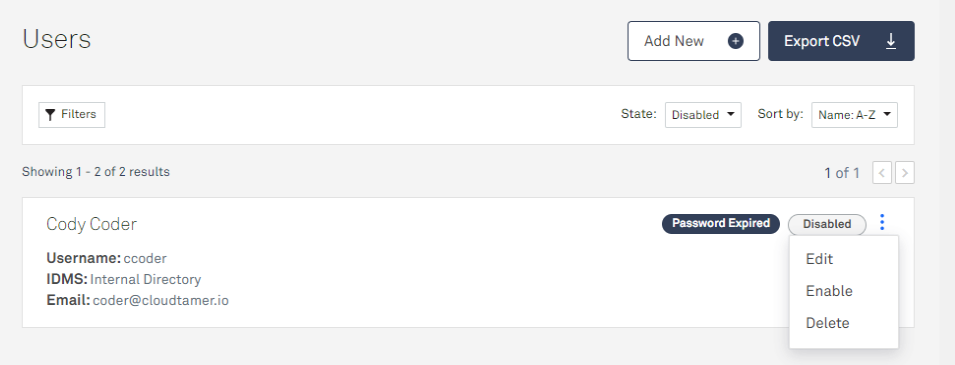Click the coder@cloudtamer.io email address
This screenshot has width=955, height=365.
click(x=161, y=300)
